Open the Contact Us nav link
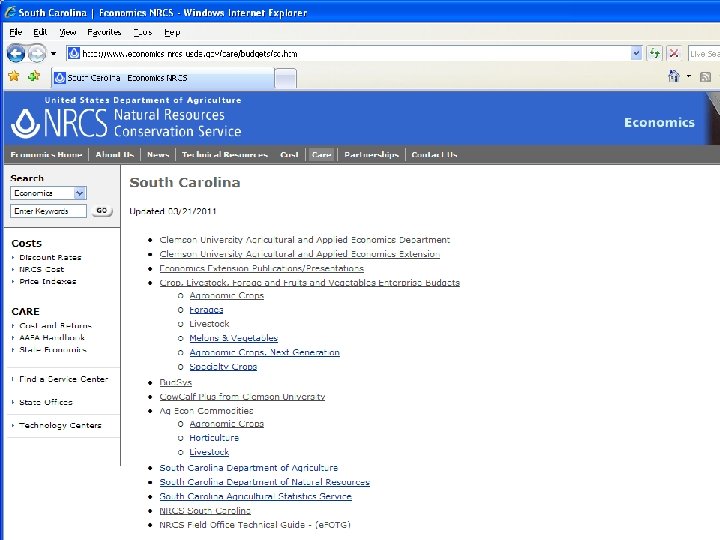720x540 pixels. 434,155
